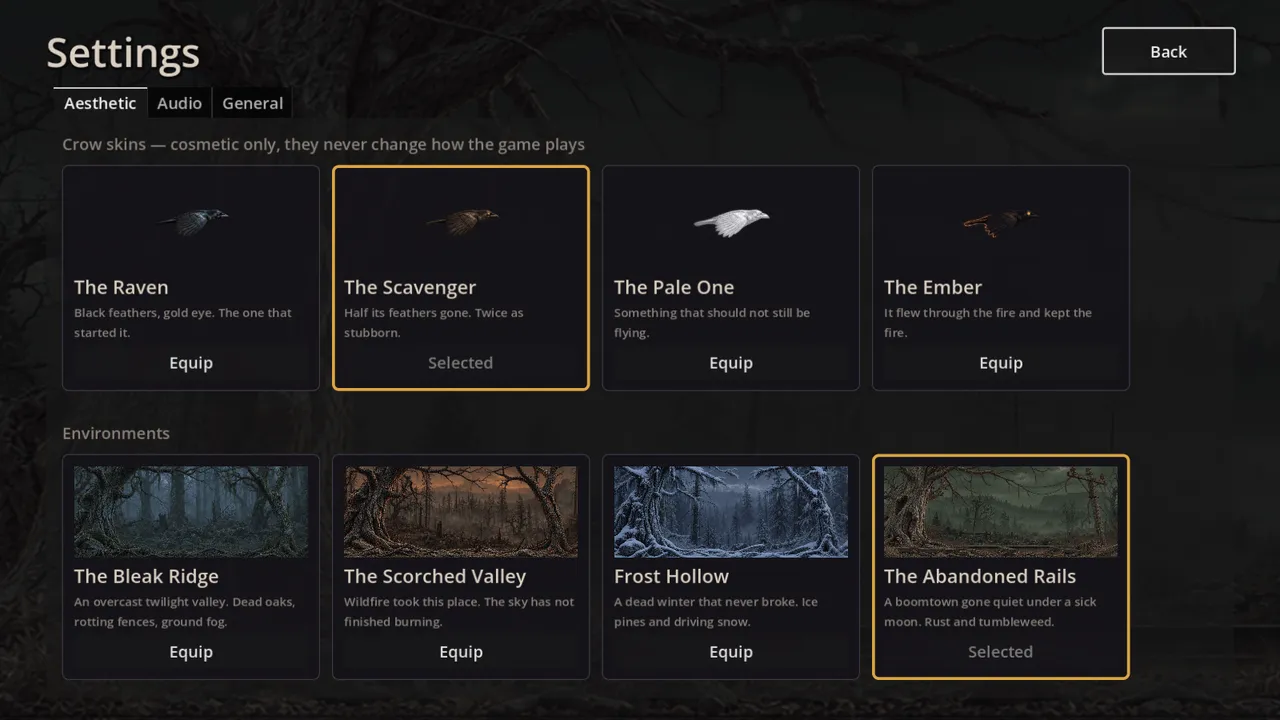Click the title Frost Hollow
This screenshot has height=720, width=1280.
coord(671,576)
